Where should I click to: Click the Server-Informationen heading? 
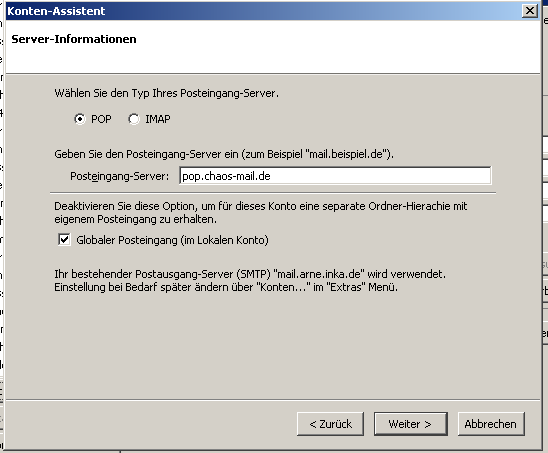click(x=74, y=39)
